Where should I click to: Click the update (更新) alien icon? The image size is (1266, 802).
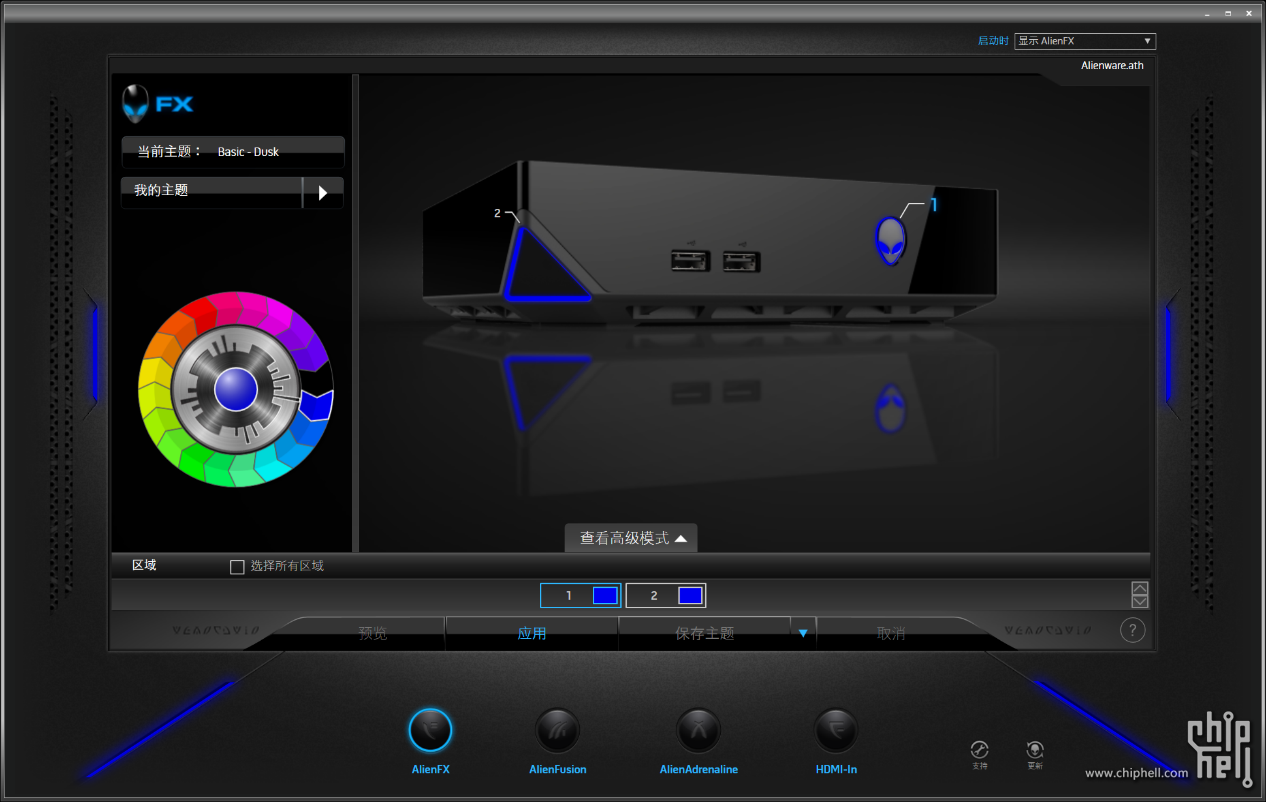(x=1035, y=749)
